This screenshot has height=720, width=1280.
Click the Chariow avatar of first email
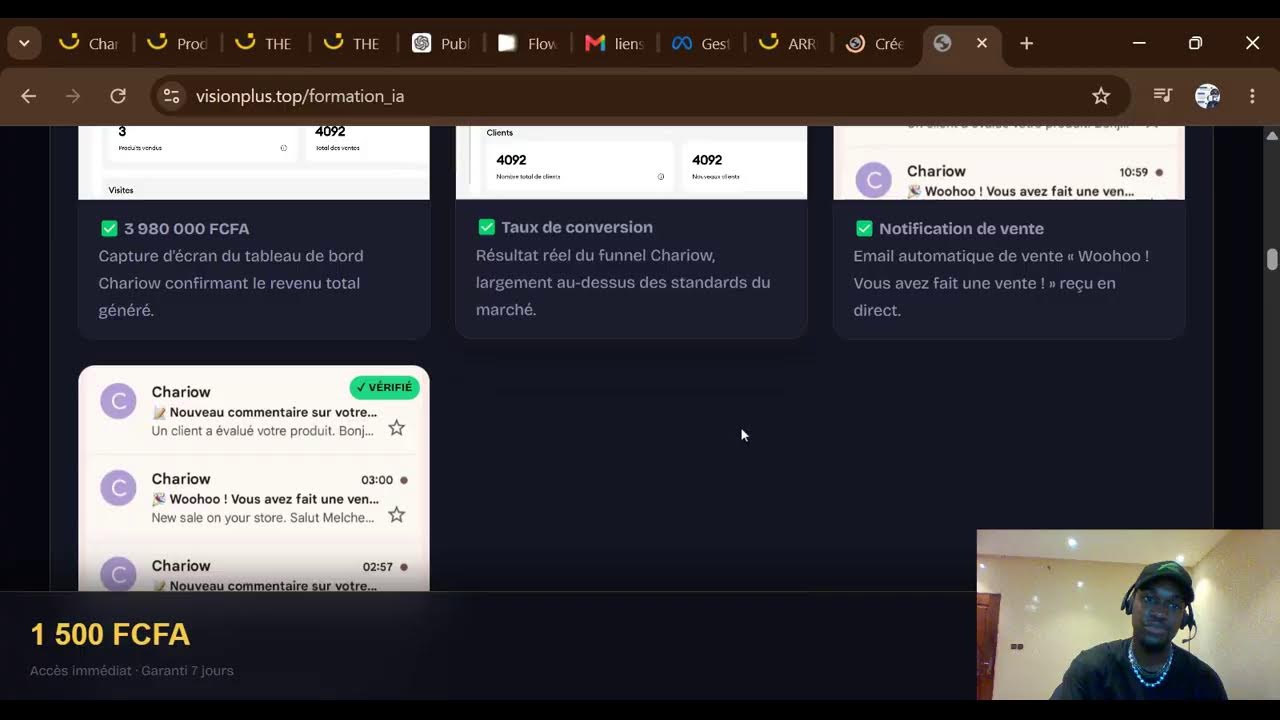point(118,401)
